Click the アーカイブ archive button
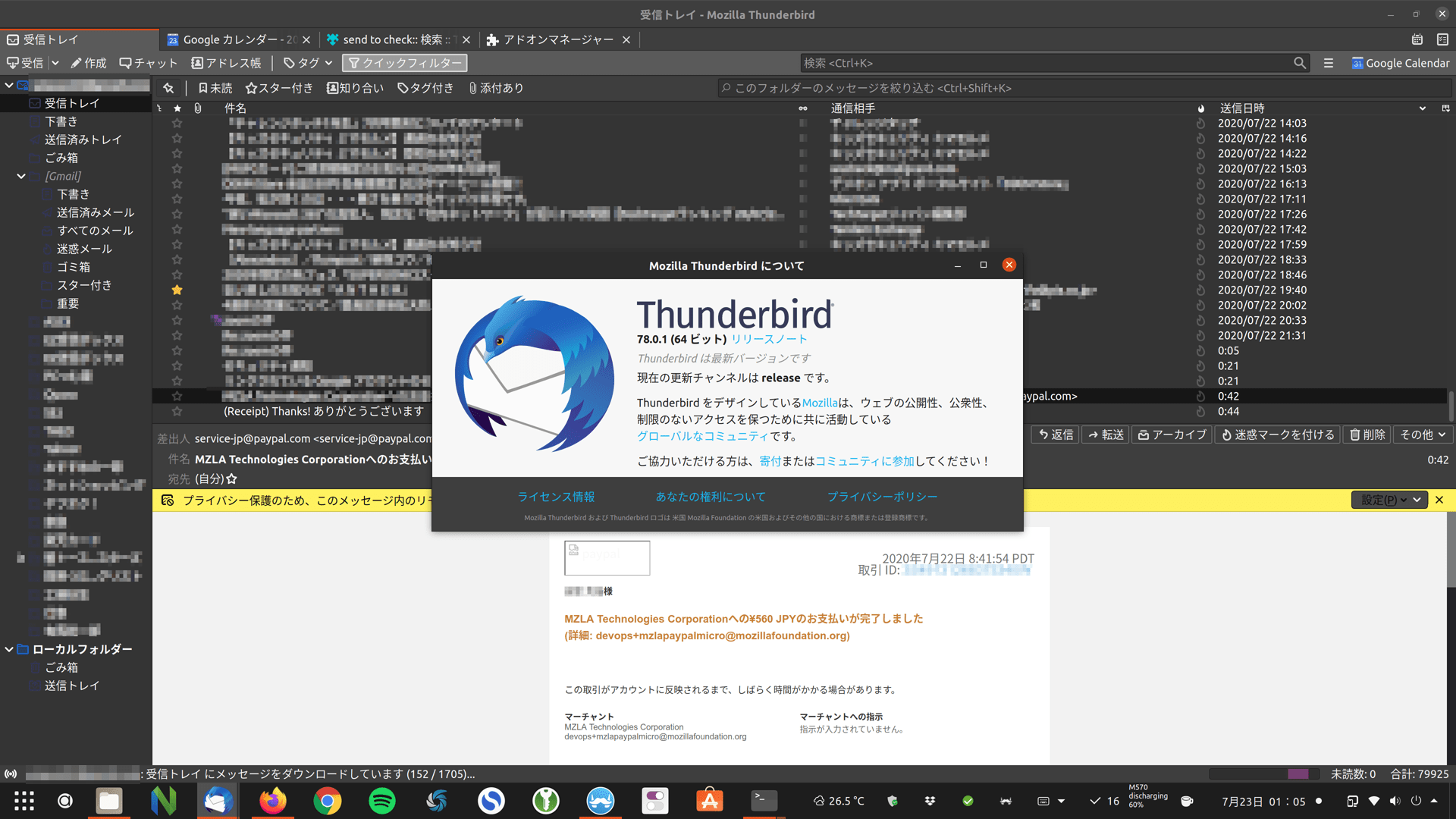Image resolution: width=1456 pixels, height=819 pixels. tap(1172, 435)
